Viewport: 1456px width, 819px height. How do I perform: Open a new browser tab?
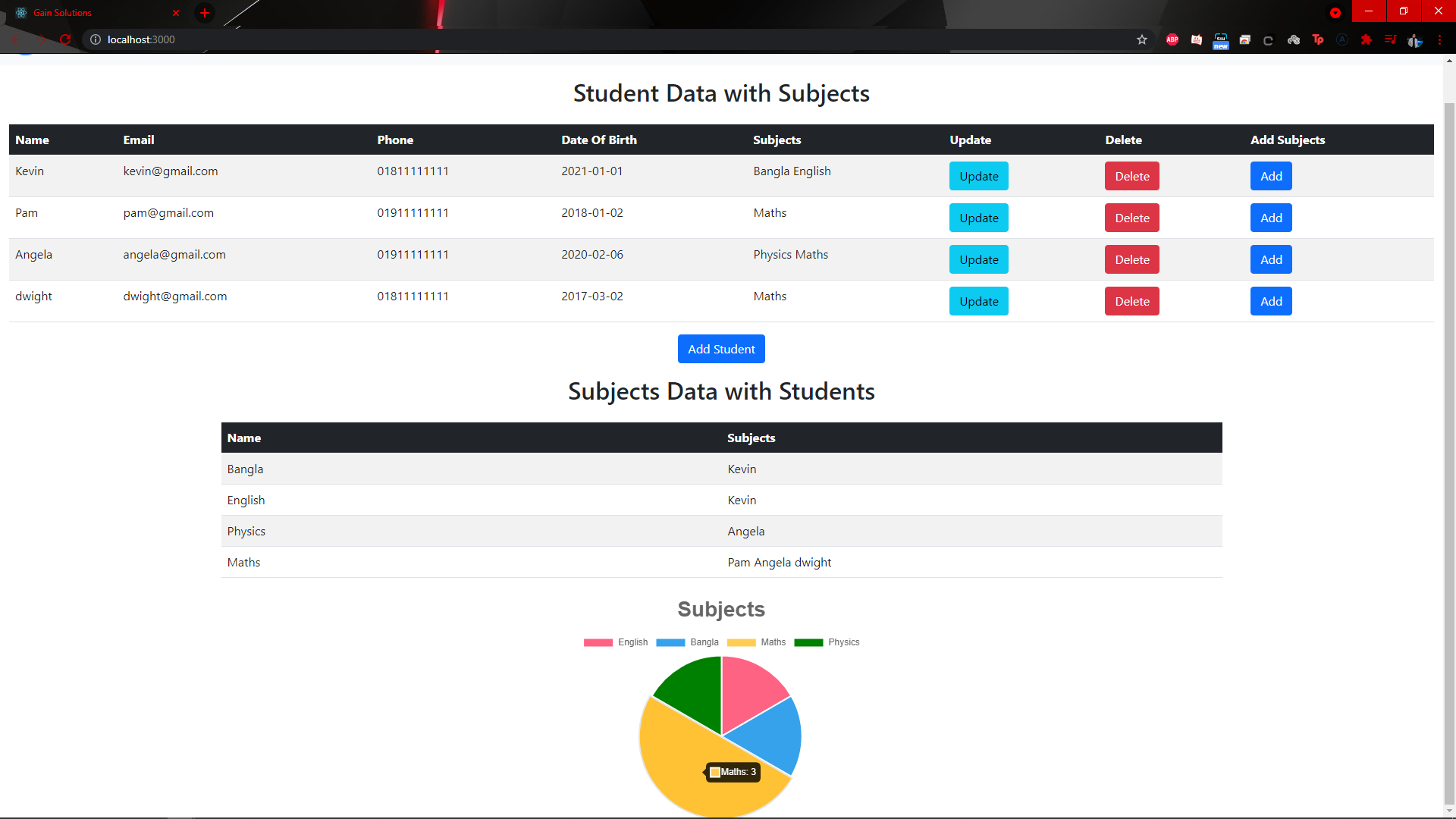pyautogui.click(x=205, y=13)
